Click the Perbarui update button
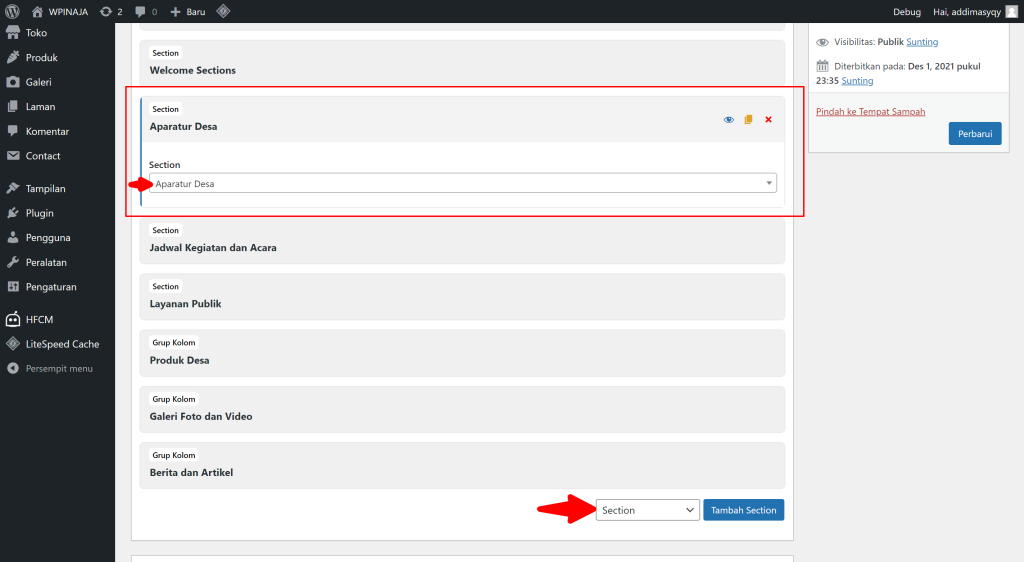Image resolution: width=1024 pixels, height=562 pixels. [974, 133]
